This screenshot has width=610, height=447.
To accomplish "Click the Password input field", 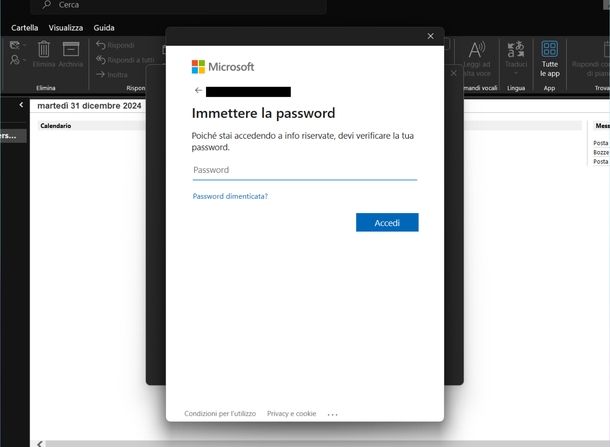I will [x=305, y=170].
